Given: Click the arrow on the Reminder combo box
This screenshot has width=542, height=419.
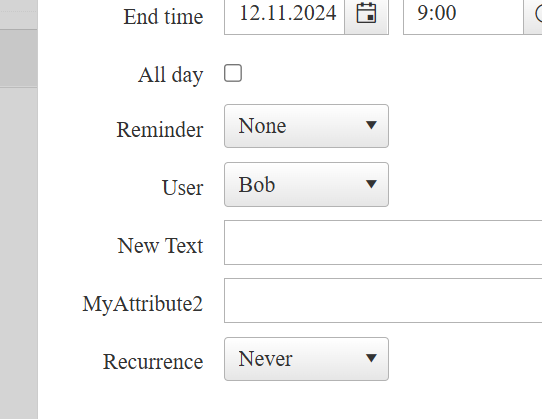Looking at the screenshot, I should (371, 125).
